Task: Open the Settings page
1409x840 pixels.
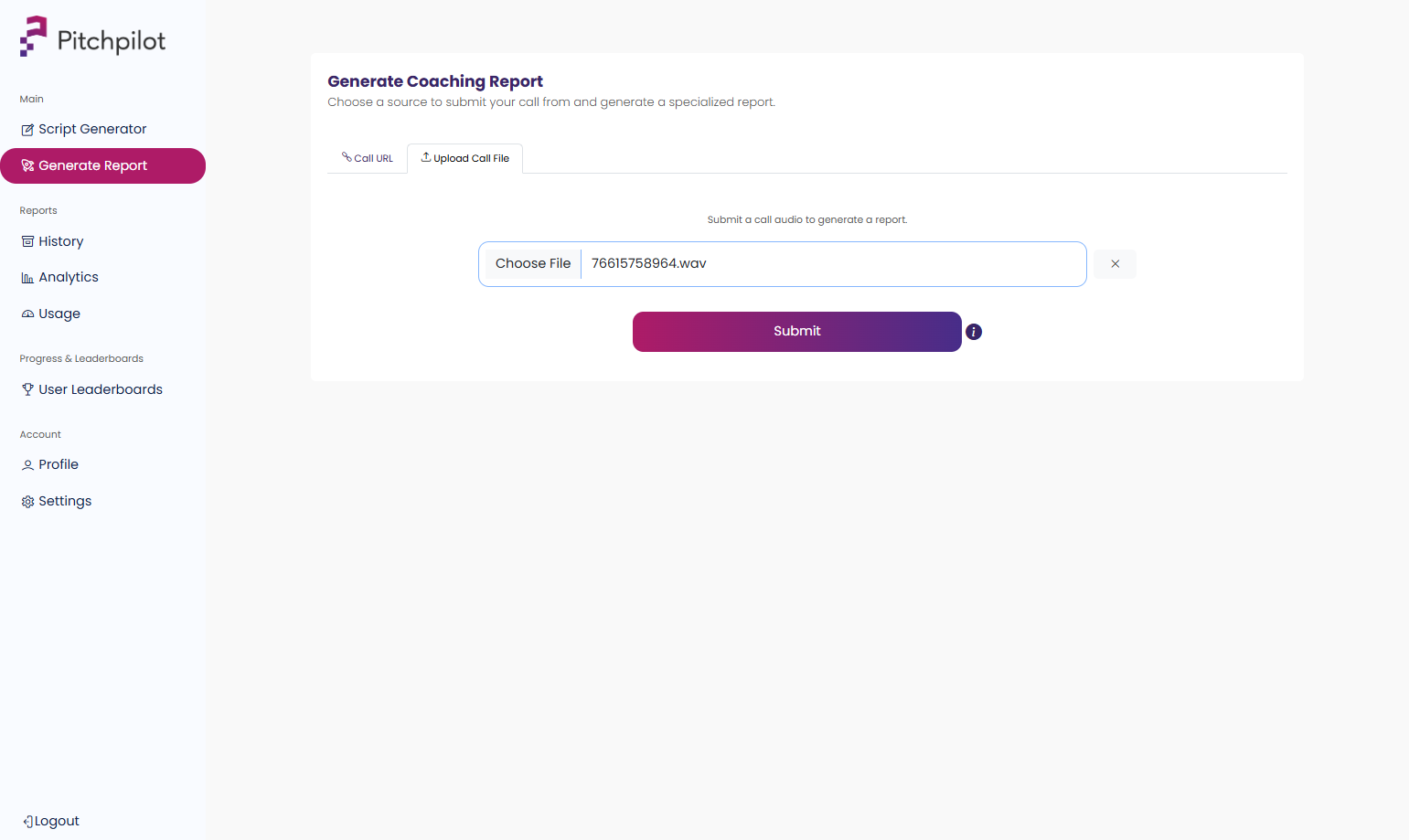Action: pos(102,502)
